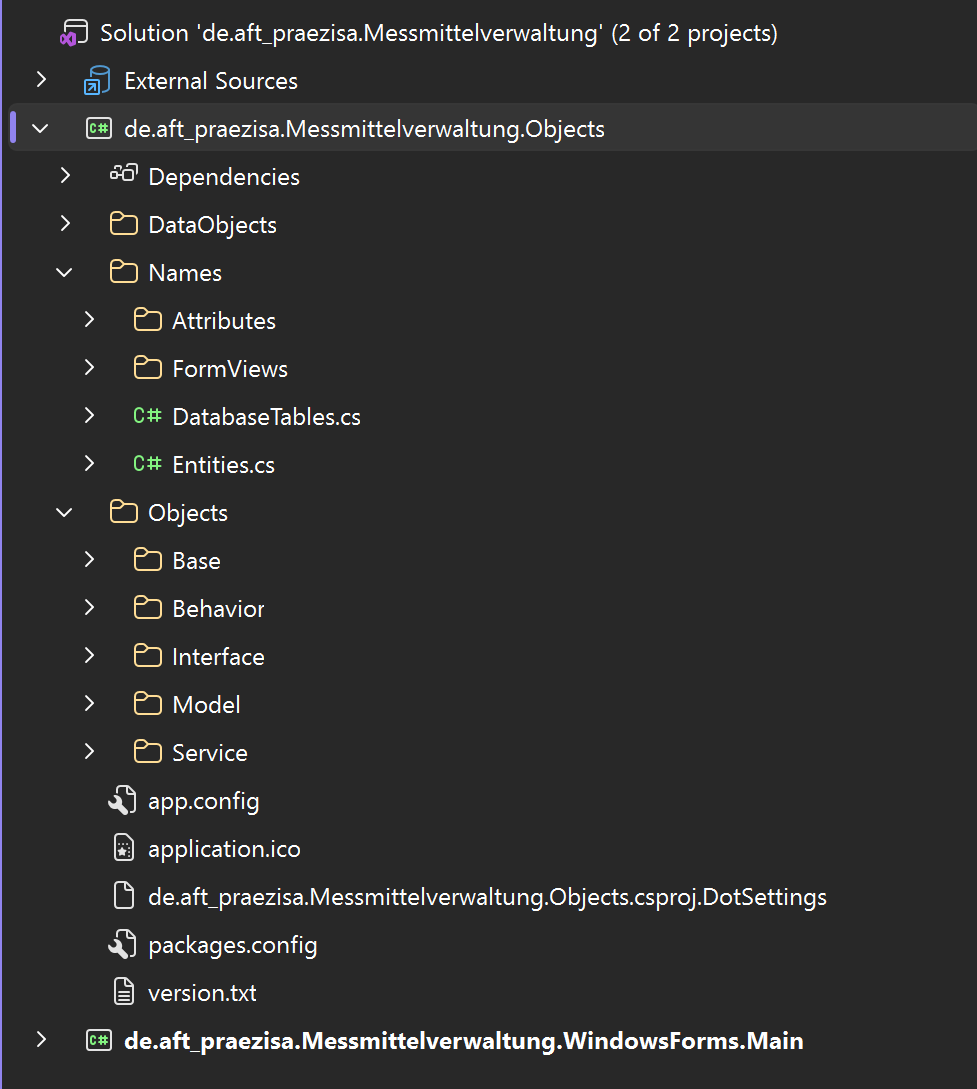Expand the Dependencies node
977x1089 pixels.
[65, 176]
